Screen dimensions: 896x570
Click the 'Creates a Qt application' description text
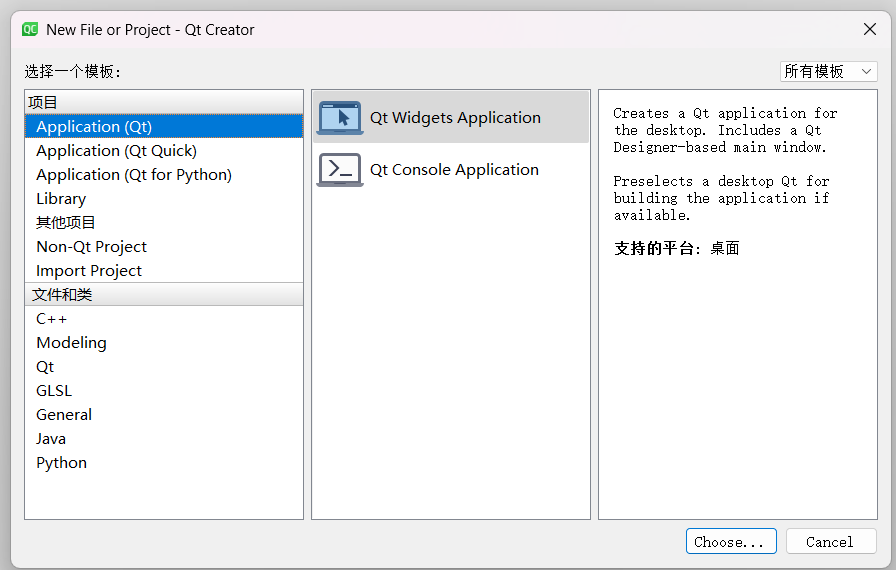click(726, 130)
